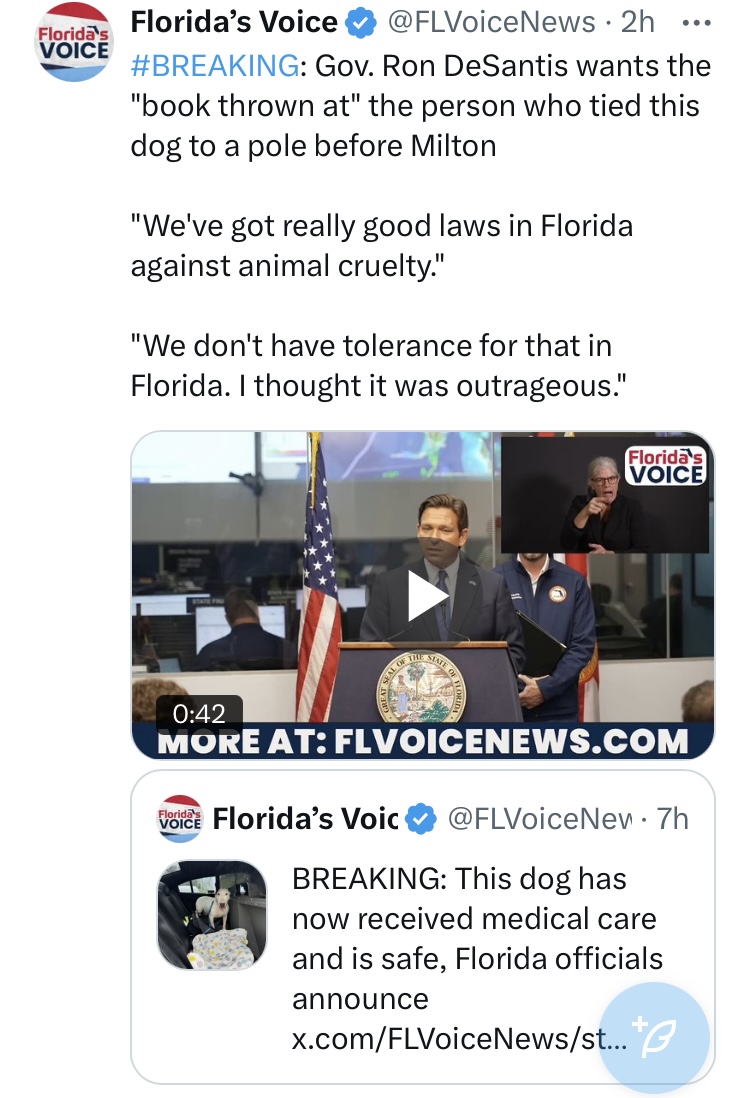The height and width of the screenshot is (1098, 750).
Task: Open Florida's Voice profile avatar
Action: click(74, 42)
